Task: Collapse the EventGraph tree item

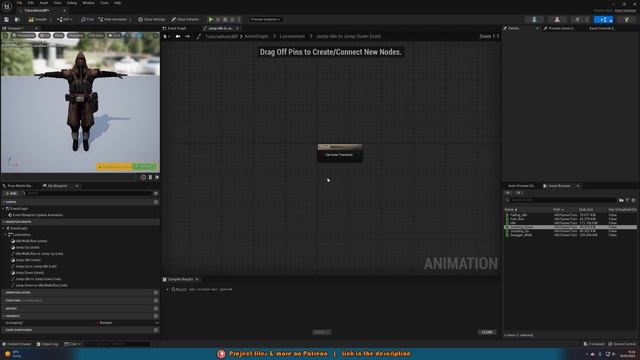Action: pos(4,209)
